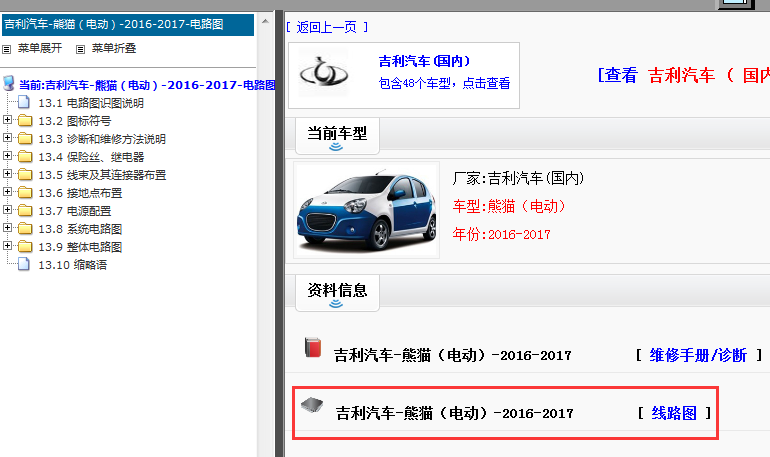
Task: Open the 吉利汽车(国内) brand link
Action: (424, 61)
